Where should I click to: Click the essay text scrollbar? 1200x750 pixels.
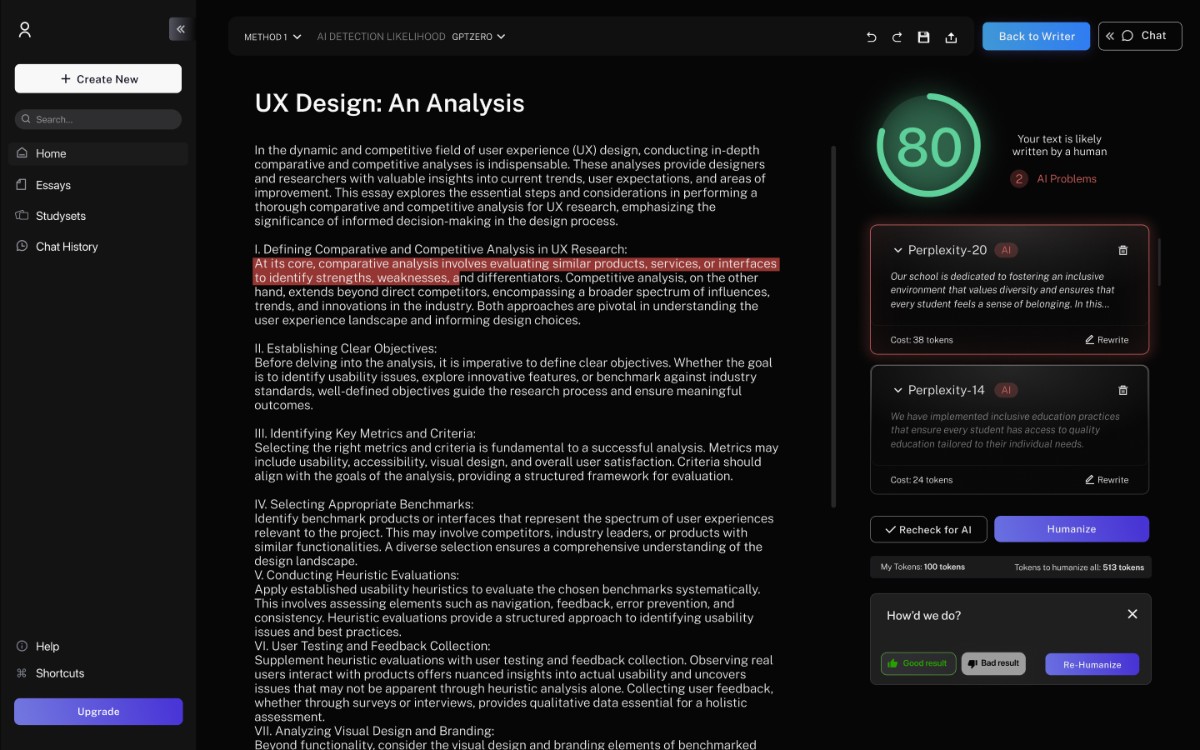tap(833, 326)
